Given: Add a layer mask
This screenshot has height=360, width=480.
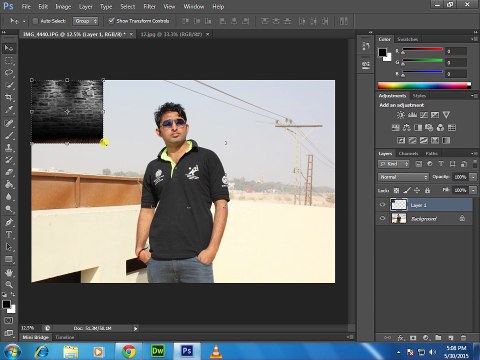Looking at the screenshot, I should pyautogui.click(x=413, y=338).
